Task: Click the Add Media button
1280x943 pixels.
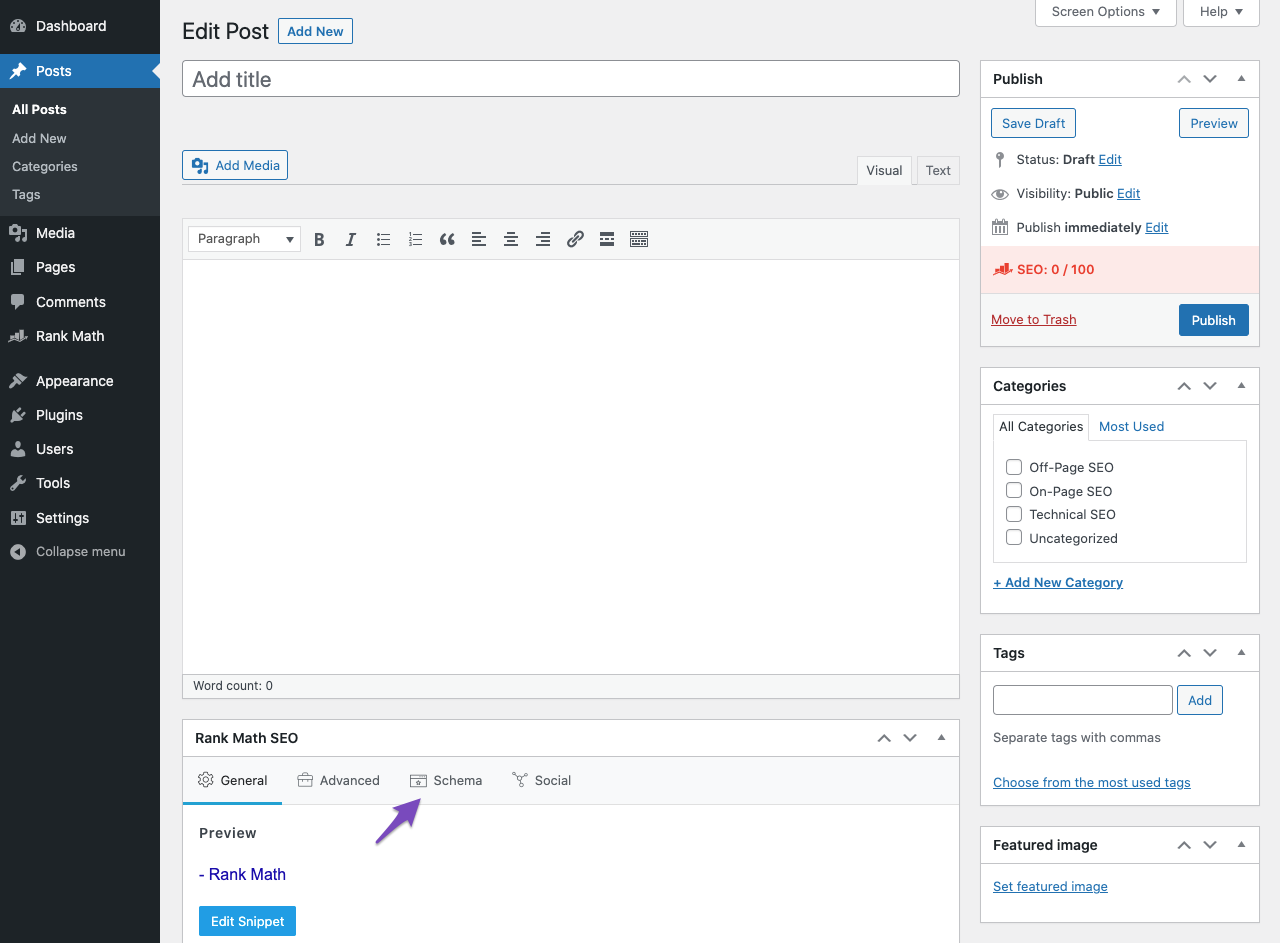Action: [235, 165]
